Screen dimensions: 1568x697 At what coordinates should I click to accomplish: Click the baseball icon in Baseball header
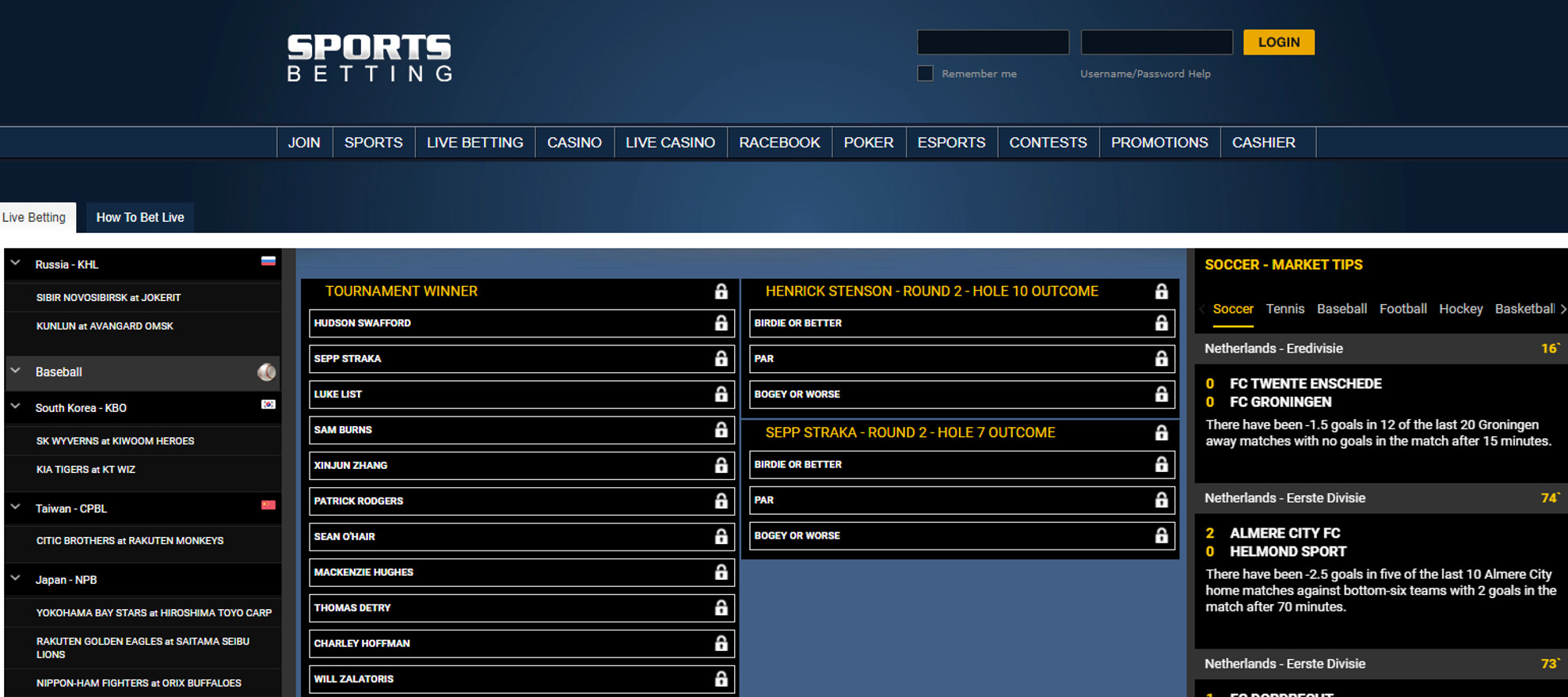click(x=267, y=371)
